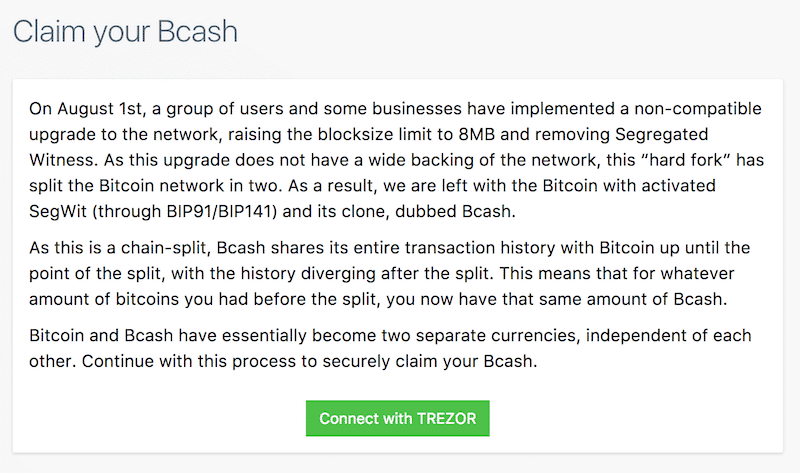This screenshot has width=800, height=473.
Task: Click the white card's empty area beside the button
Action: click(633, 418)
